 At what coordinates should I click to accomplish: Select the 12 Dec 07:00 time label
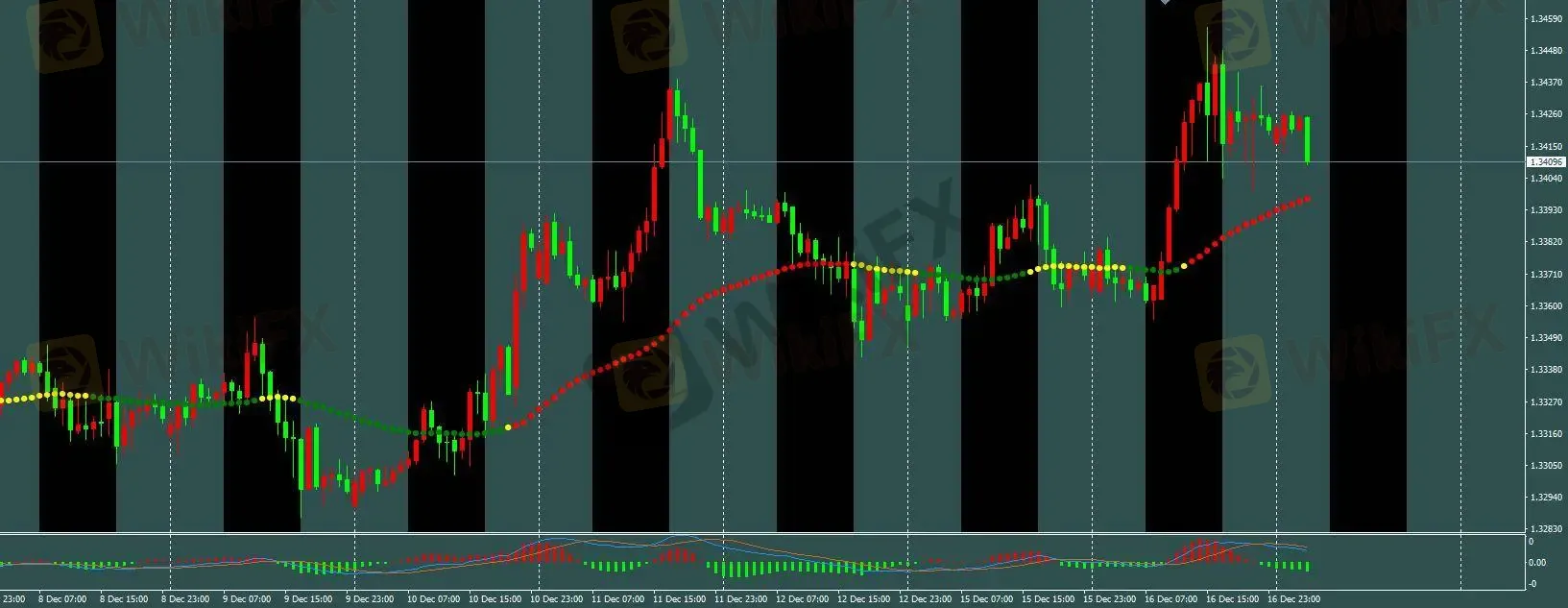(803, 599)
